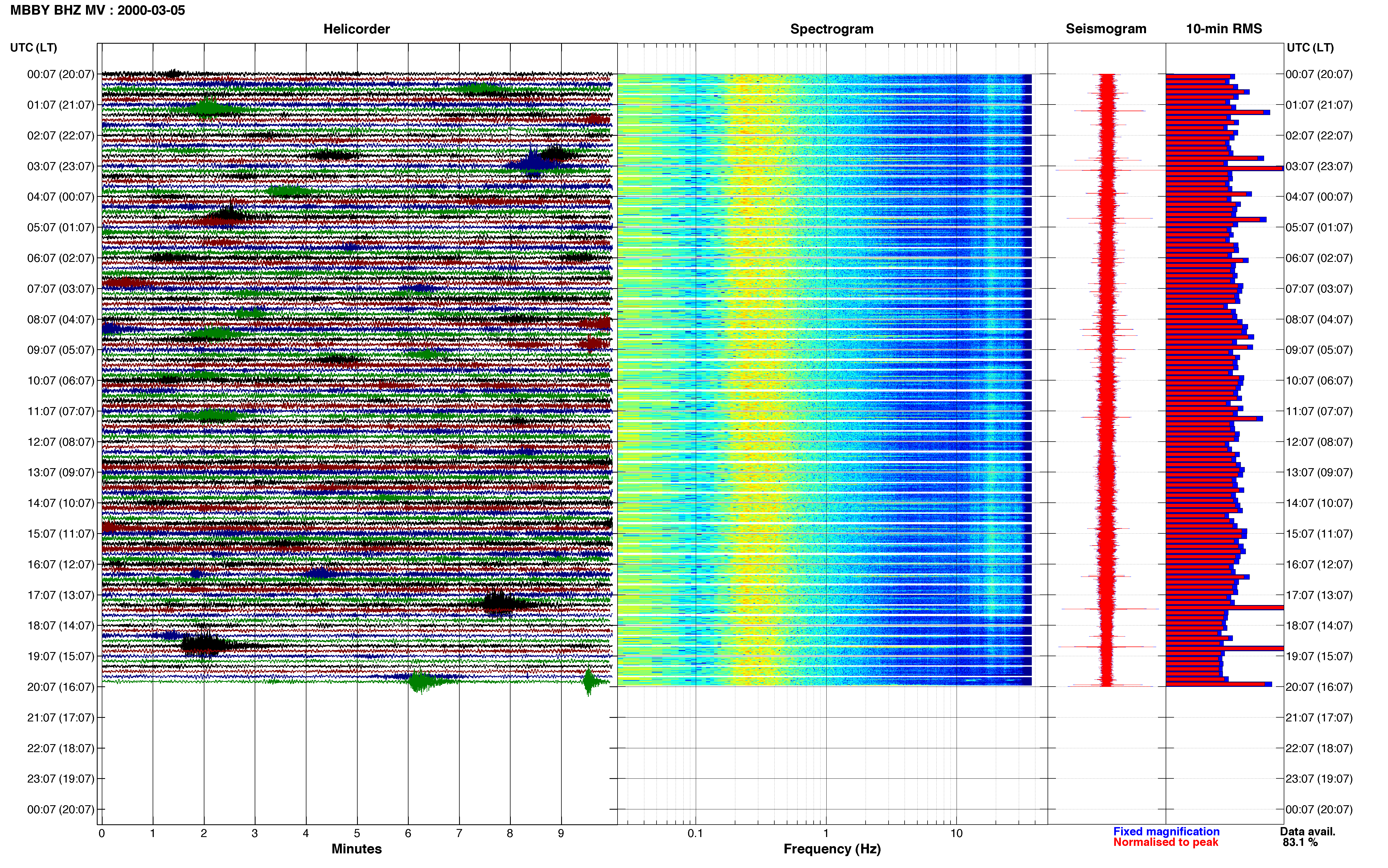Click tick '3' on the Minutes axis
1388x868 pixels.
click(255, 833)
